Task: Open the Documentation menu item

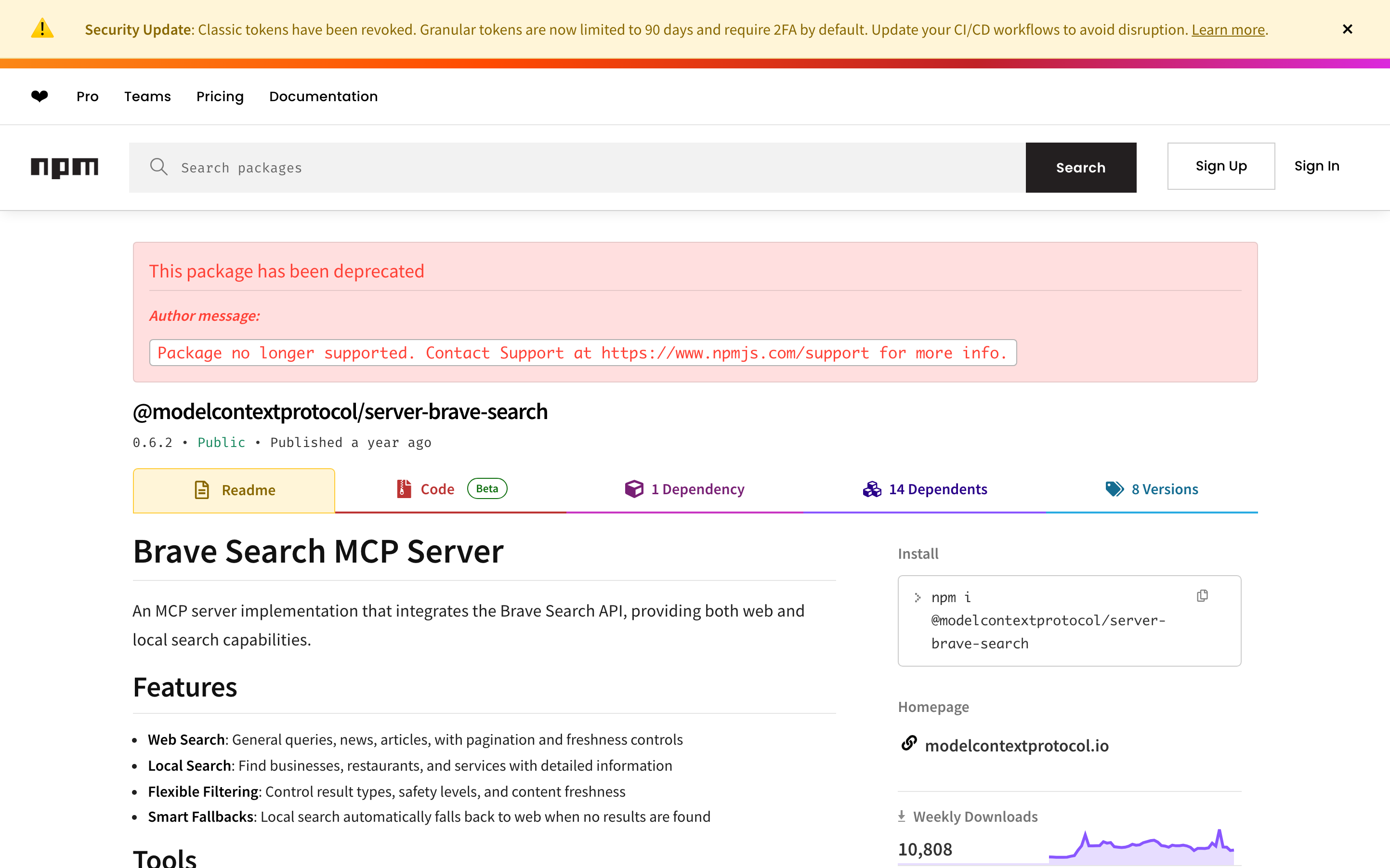Action: point(323,96)
